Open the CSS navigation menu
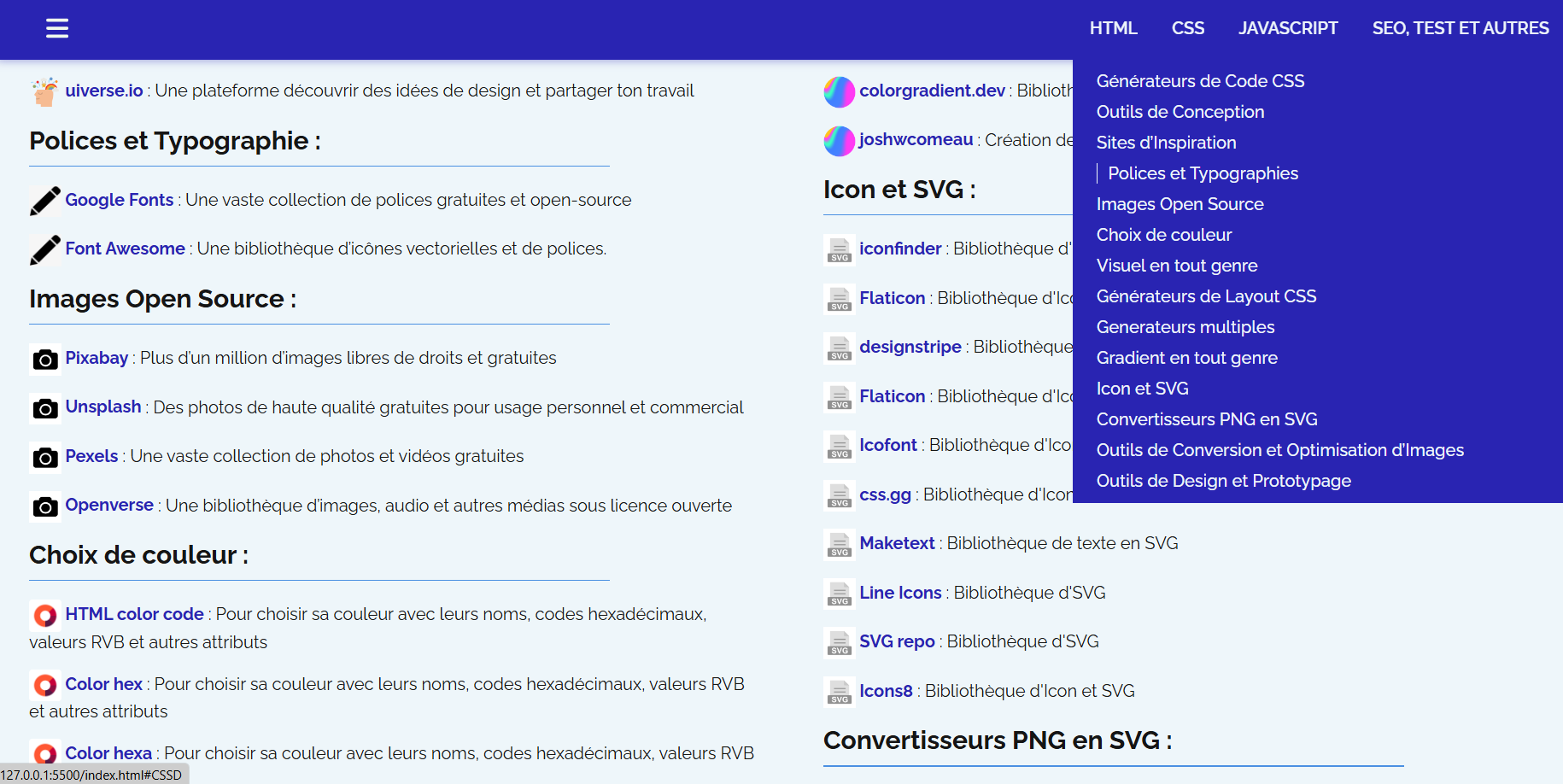 1188,28
